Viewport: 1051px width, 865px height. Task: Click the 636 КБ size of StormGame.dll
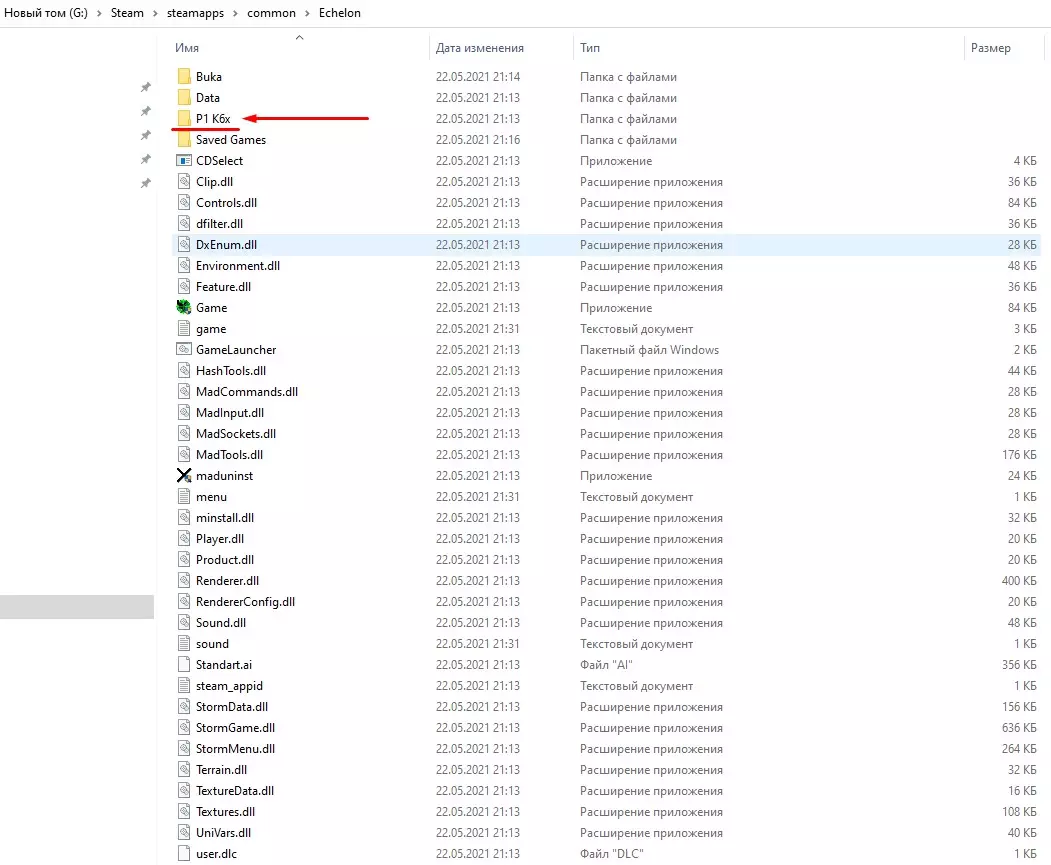pyautogui.click(x=1019, y=728)
